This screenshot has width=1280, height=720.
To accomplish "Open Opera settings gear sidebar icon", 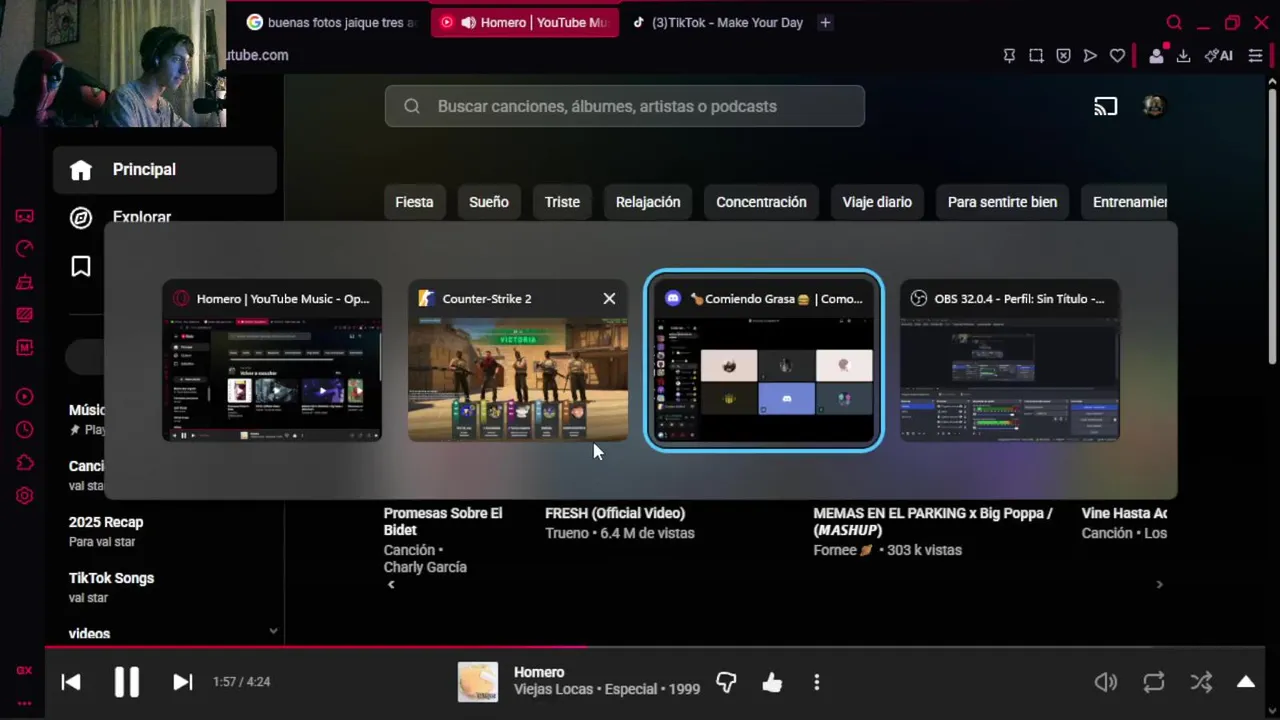I will (25, 496).
